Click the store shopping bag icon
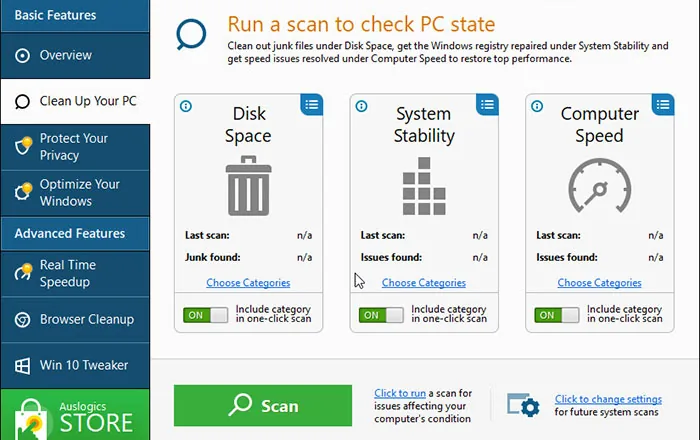 tap(31, 419)
